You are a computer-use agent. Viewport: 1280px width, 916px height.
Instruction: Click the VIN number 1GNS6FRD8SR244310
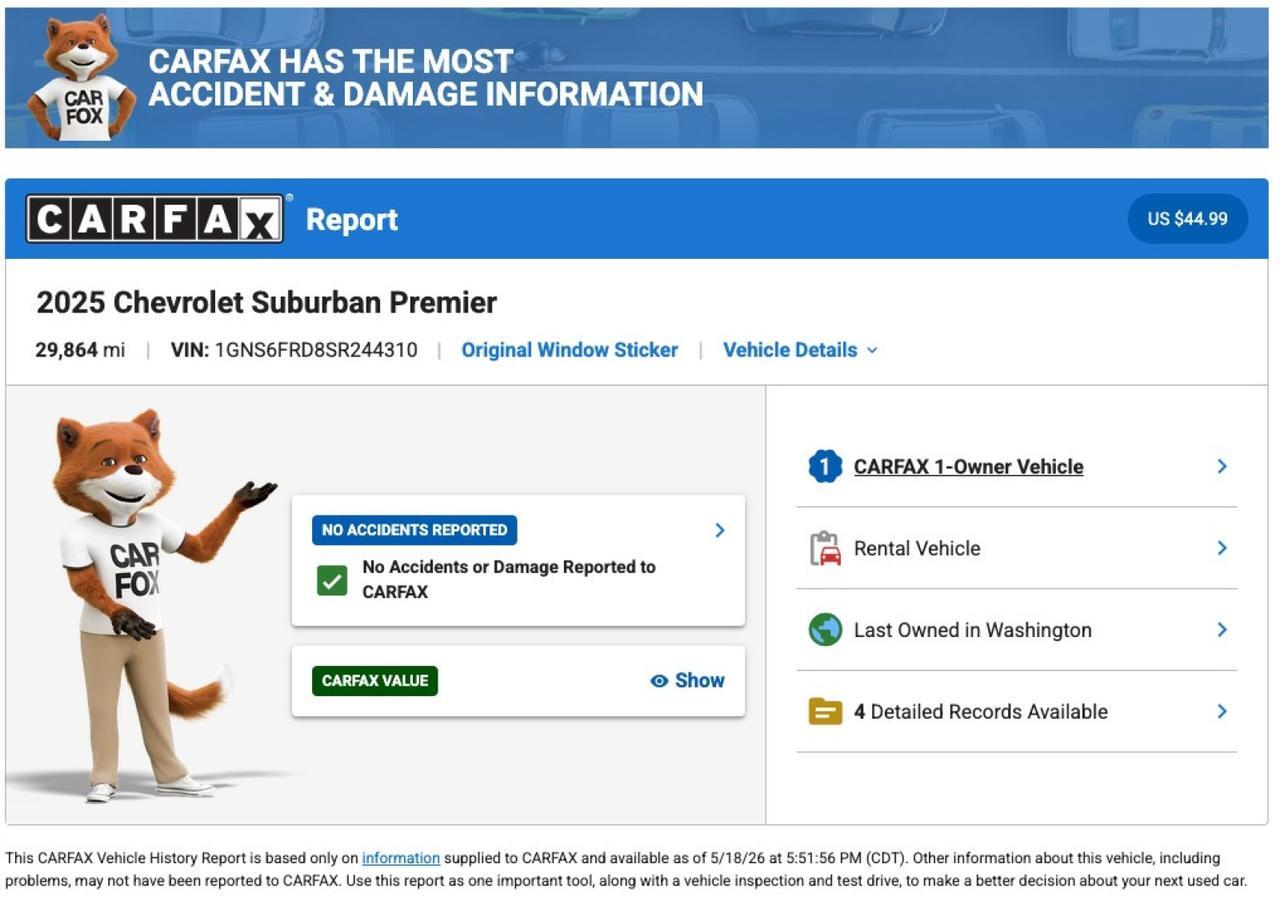(316, 350)
